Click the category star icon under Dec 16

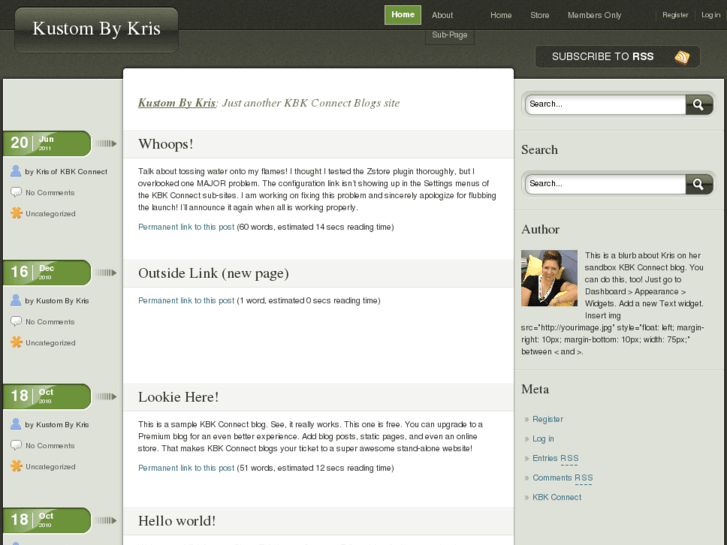click(x=16, y=342)
